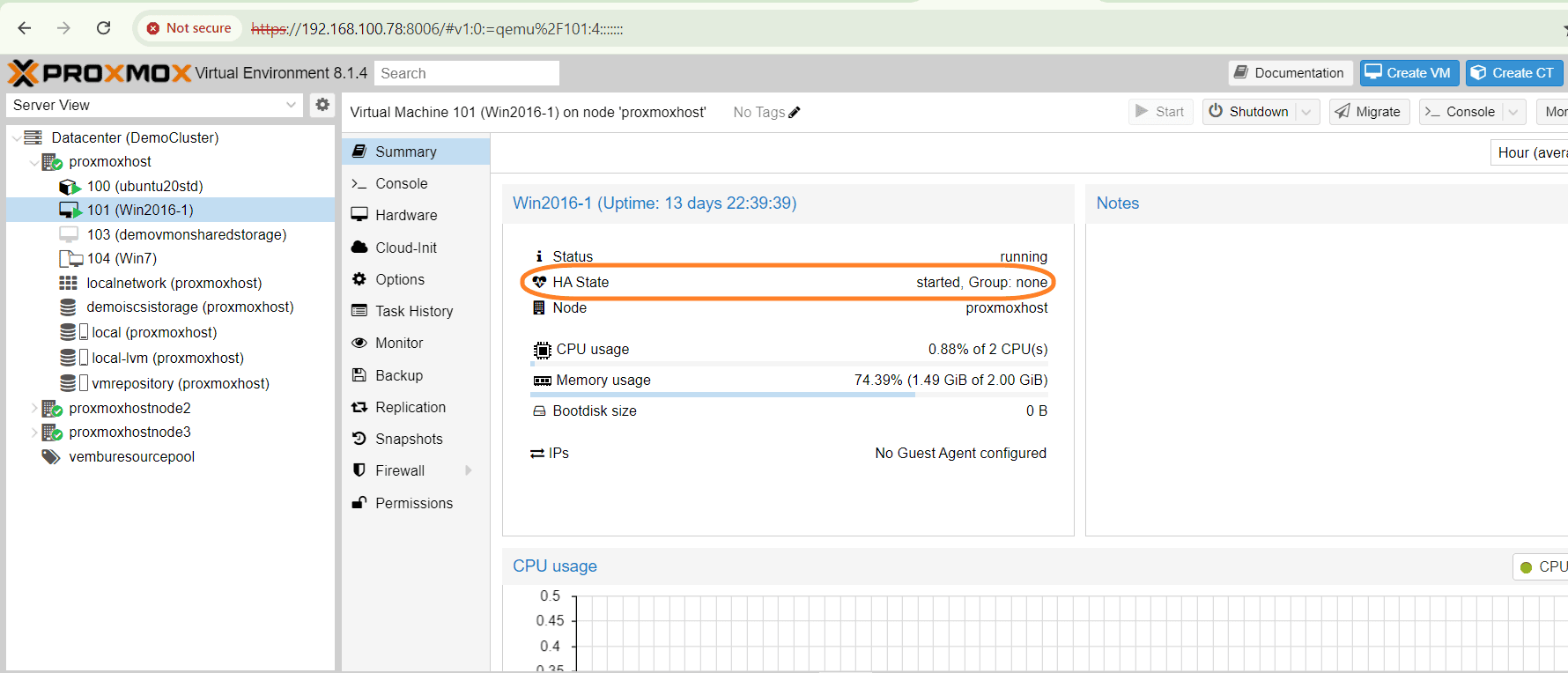Click the Create VM button
The height and width of the screenshot is (673, 1568).
1409,73
